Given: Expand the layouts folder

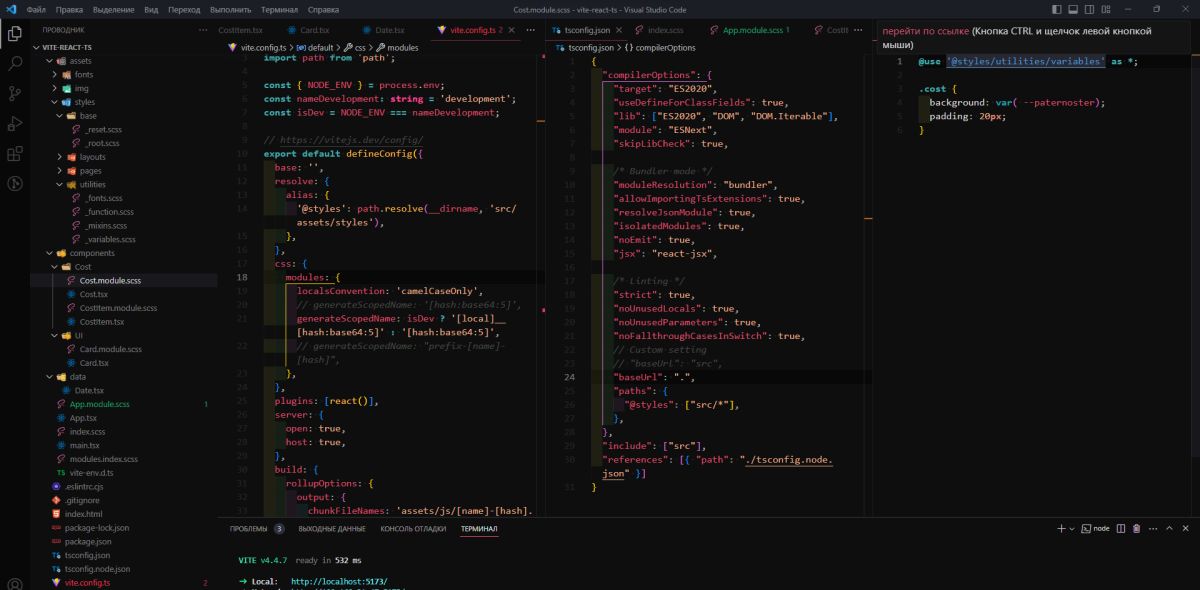Looking at the screenshot, I should pos(123,157).
